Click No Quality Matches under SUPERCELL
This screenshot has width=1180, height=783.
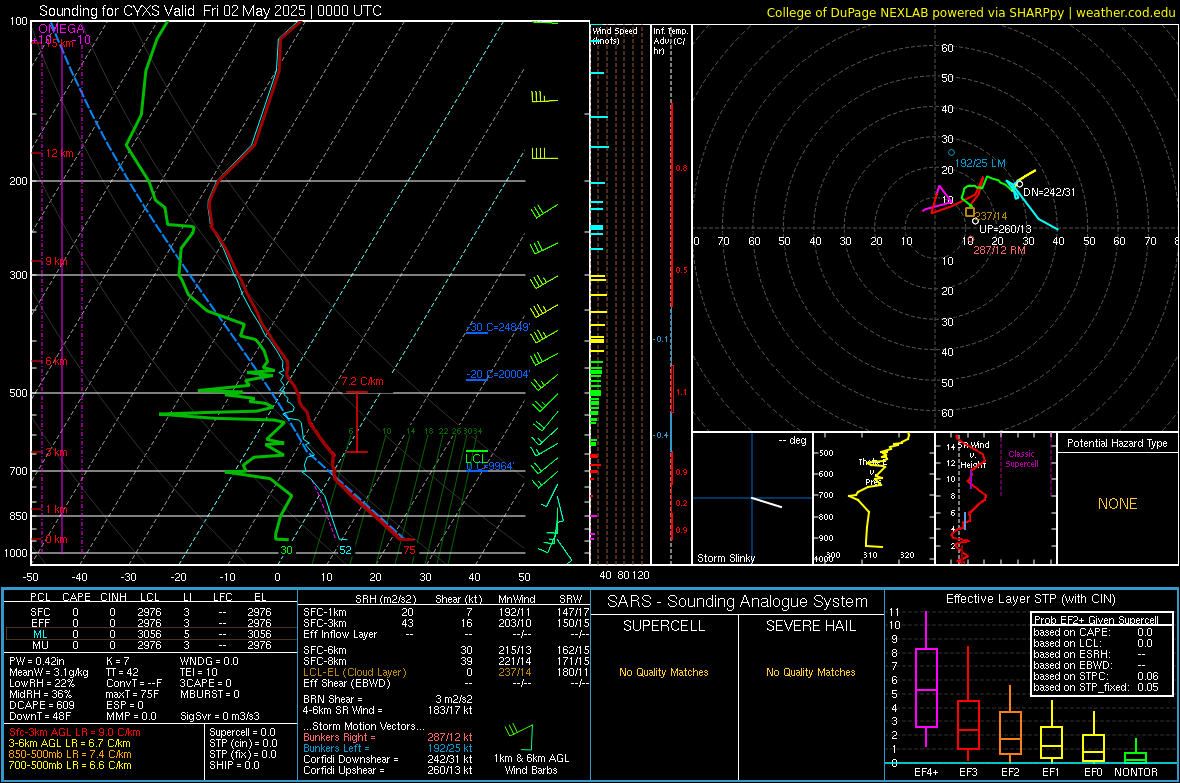click(x=664, y=672)
